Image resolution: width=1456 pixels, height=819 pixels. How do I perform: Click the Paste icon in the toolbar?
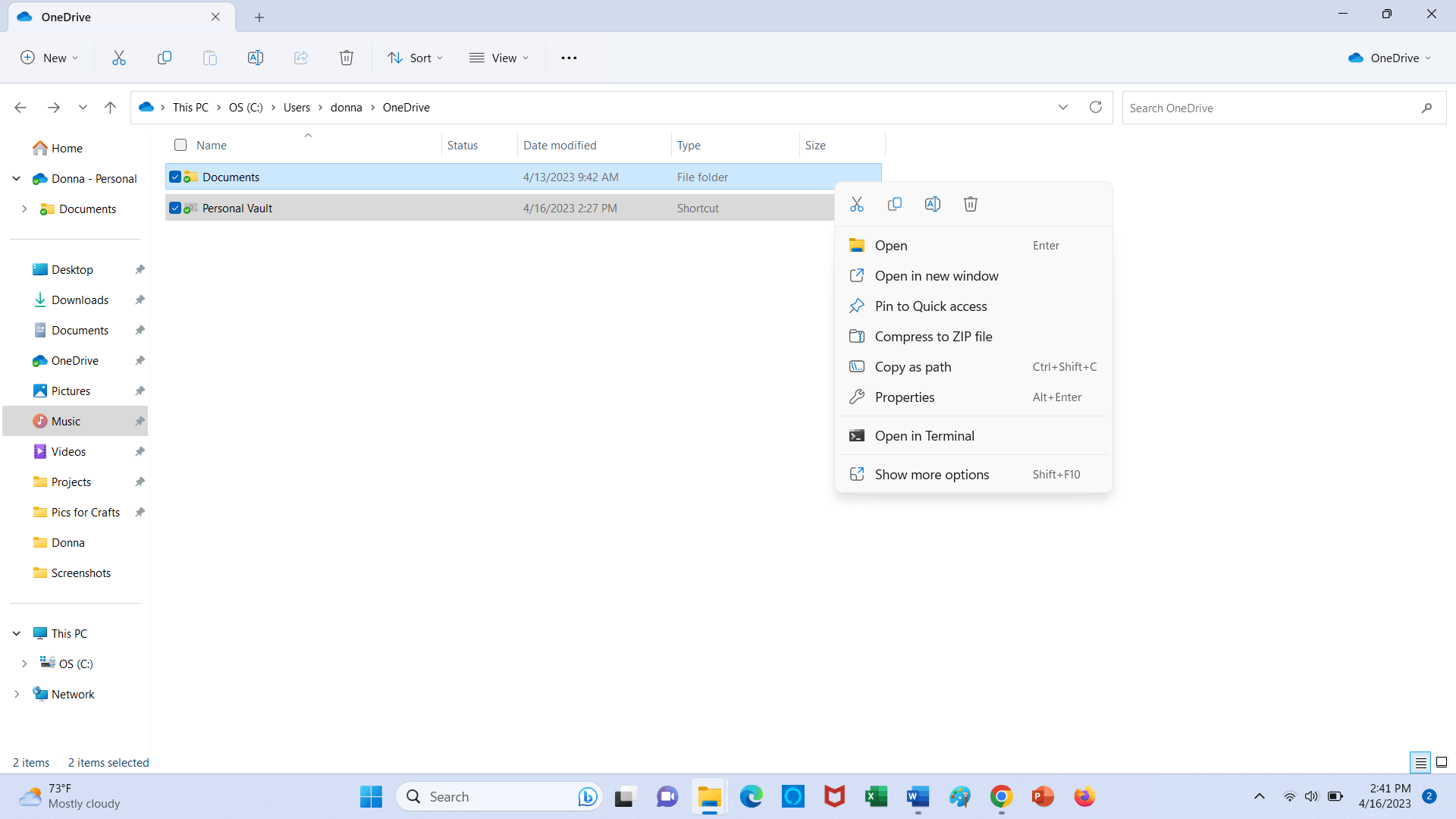point(210,58)
